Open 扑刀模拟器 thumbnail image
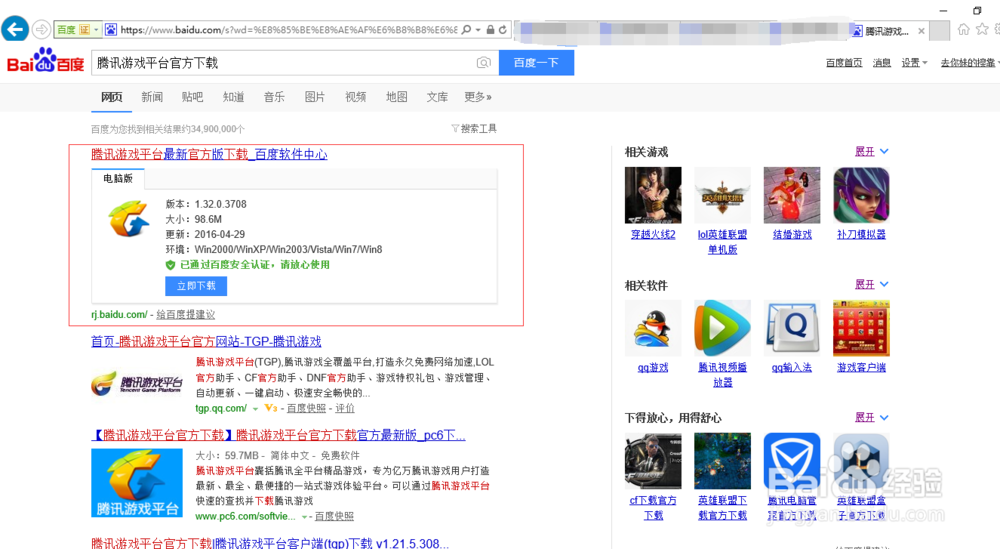The height and width of the screenshot is (549, 1000). (x=861, y=195)
